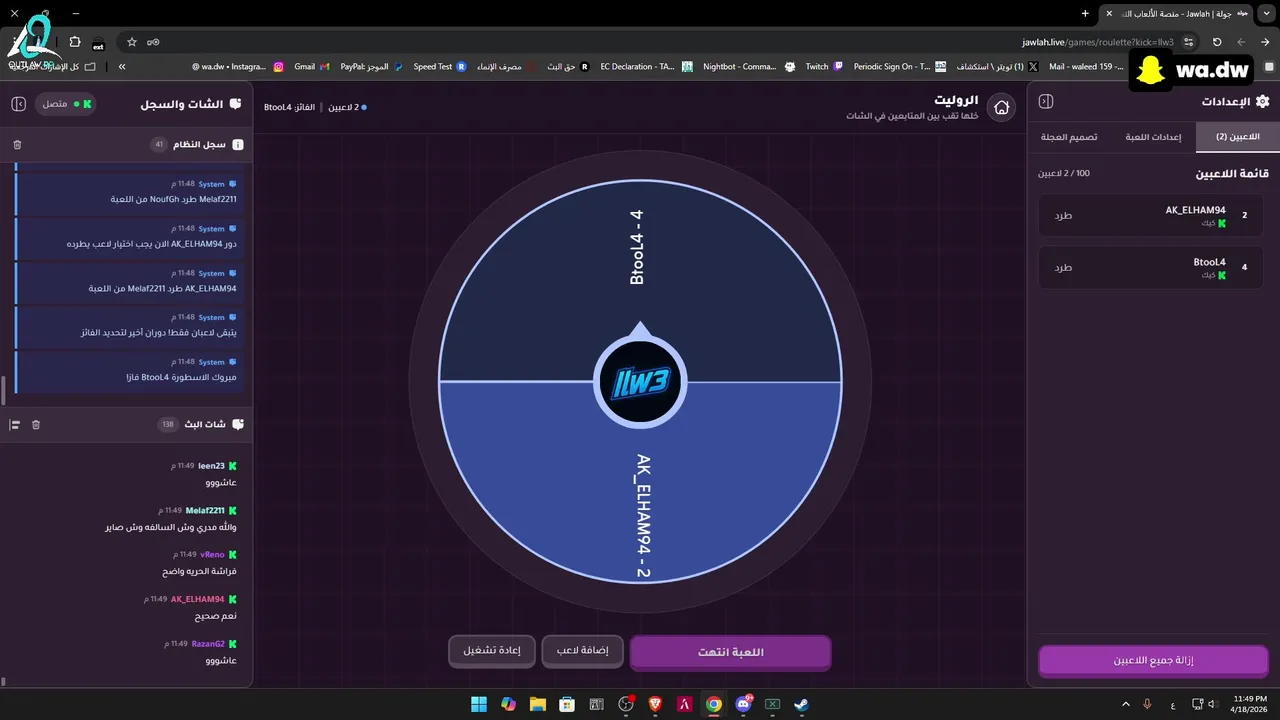
Task: Click the إضافة لاعب button
Action: tap(583, 651)
